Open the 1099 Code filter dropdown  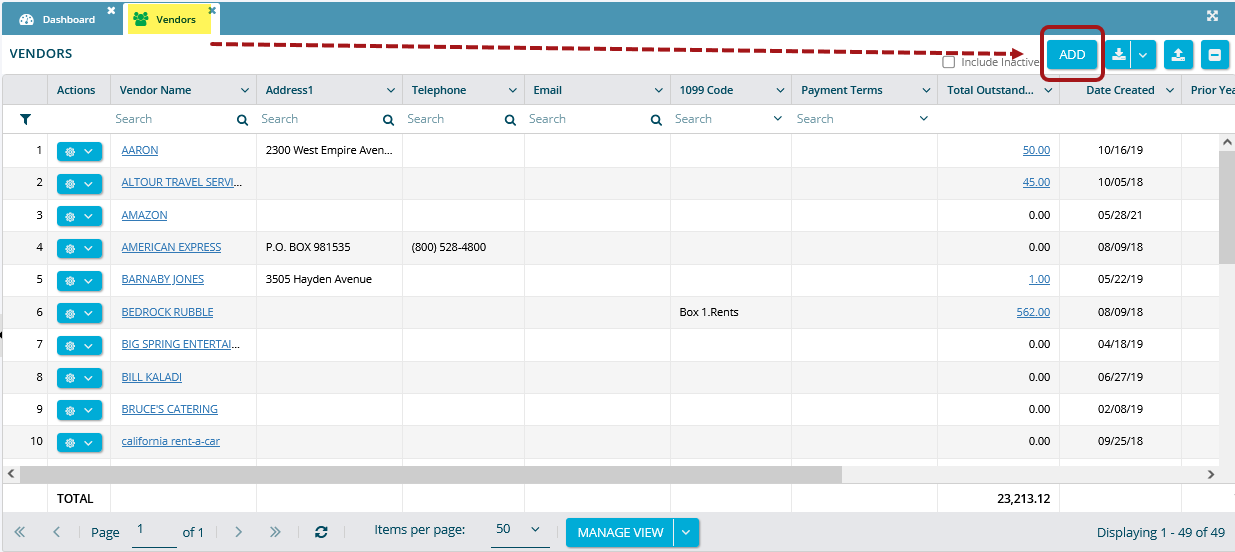click(x=779, y=119)
